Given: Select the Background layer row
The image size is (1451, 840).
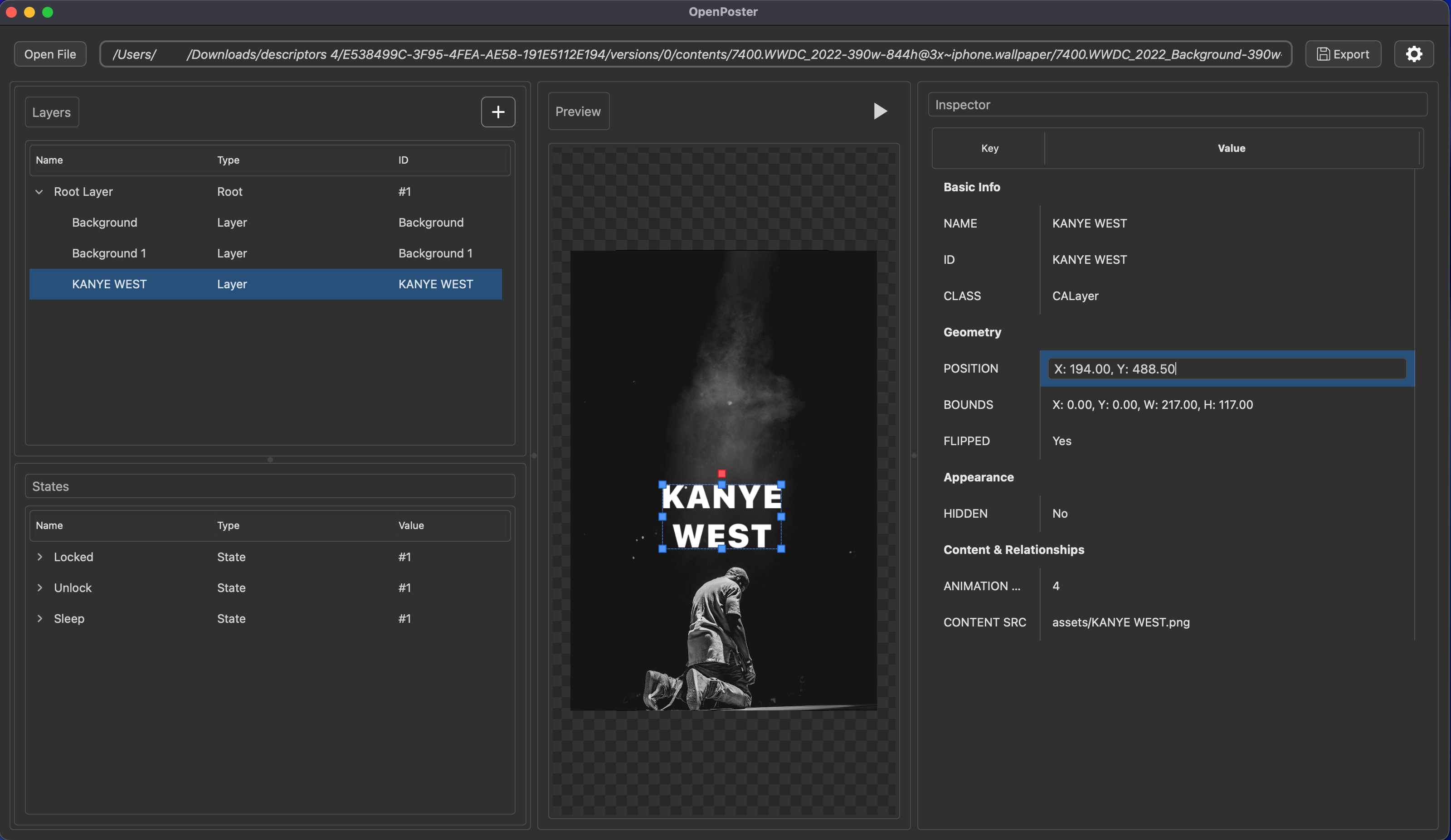Looking at the screenshot, I should pyautogui.click(x=265, y=222).
